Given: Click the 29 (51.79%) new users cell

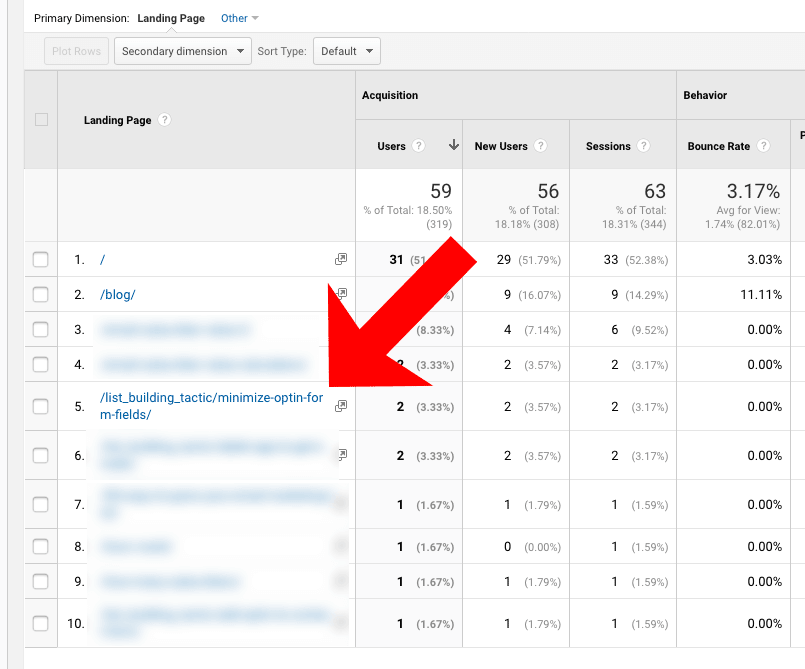Looking at the screenshot, I should pos(529,259).
